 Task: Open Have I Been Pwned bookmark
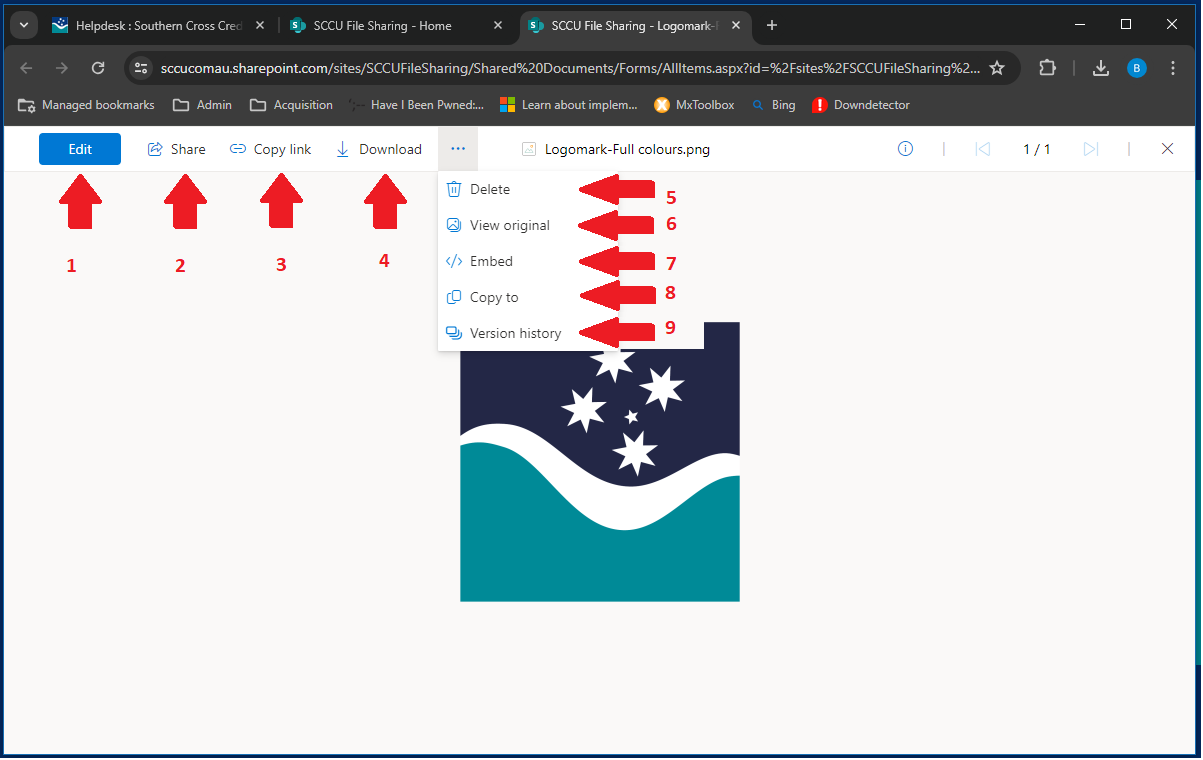pos(416,105)
